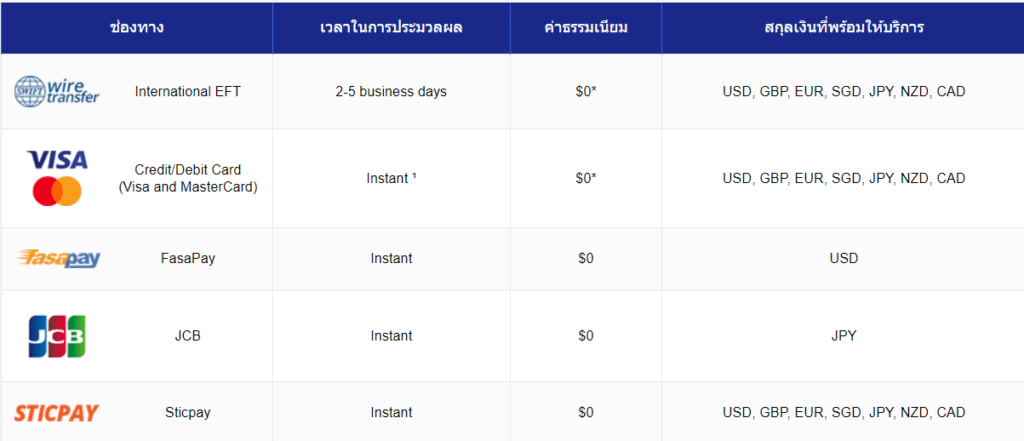Screen dimensions: 1024x441
Task: Click the JCB card logo
Action: click(x=57, y=336)
